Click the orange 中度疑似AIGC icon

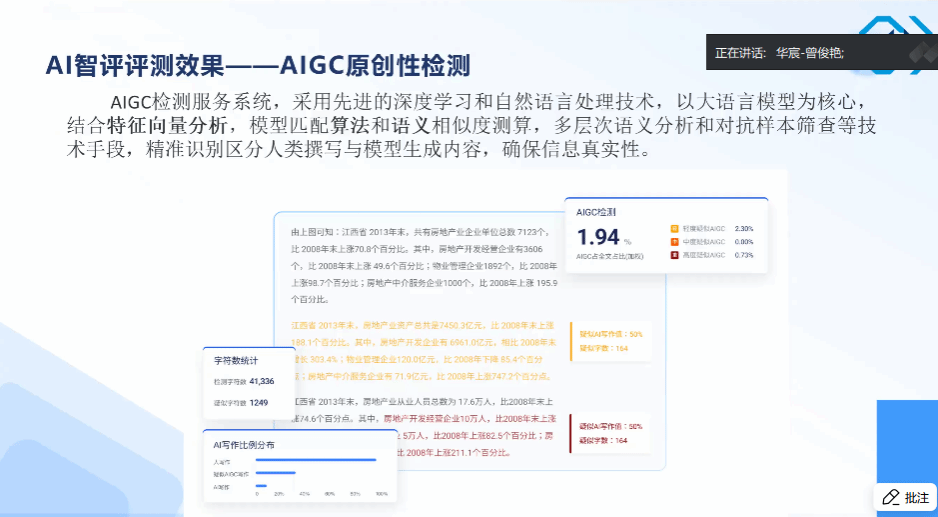pos(675,242)
